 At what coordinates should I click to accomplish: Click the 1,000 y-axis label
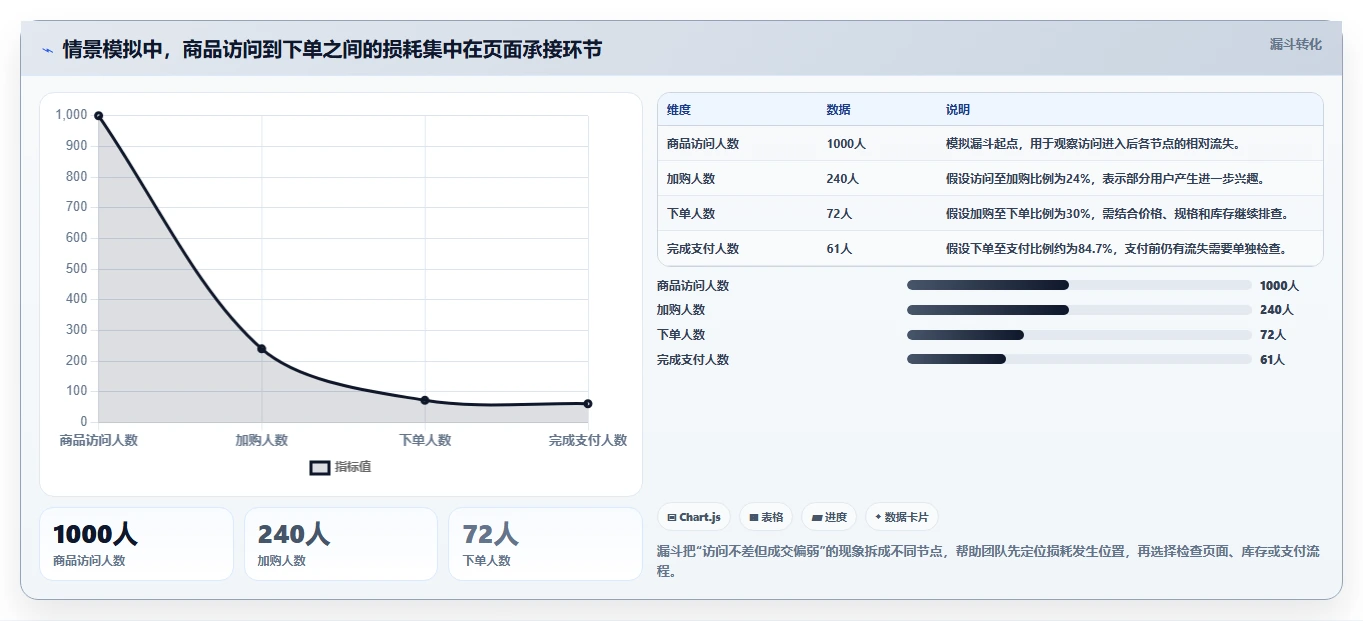tap(72, 115)
